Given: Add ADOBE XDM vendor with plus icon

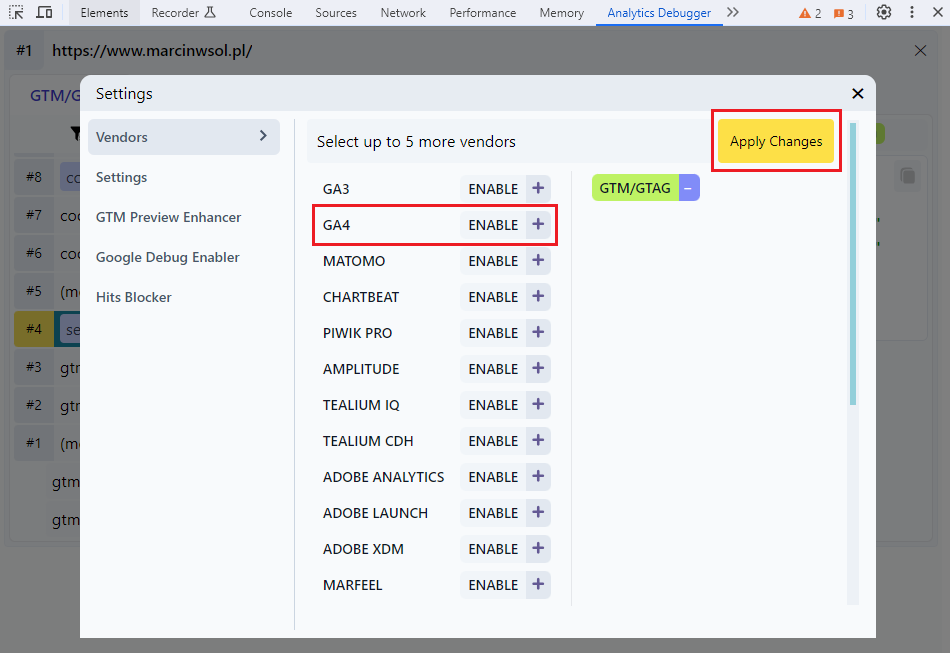Looking at the screenshot, I should point(538,549).
